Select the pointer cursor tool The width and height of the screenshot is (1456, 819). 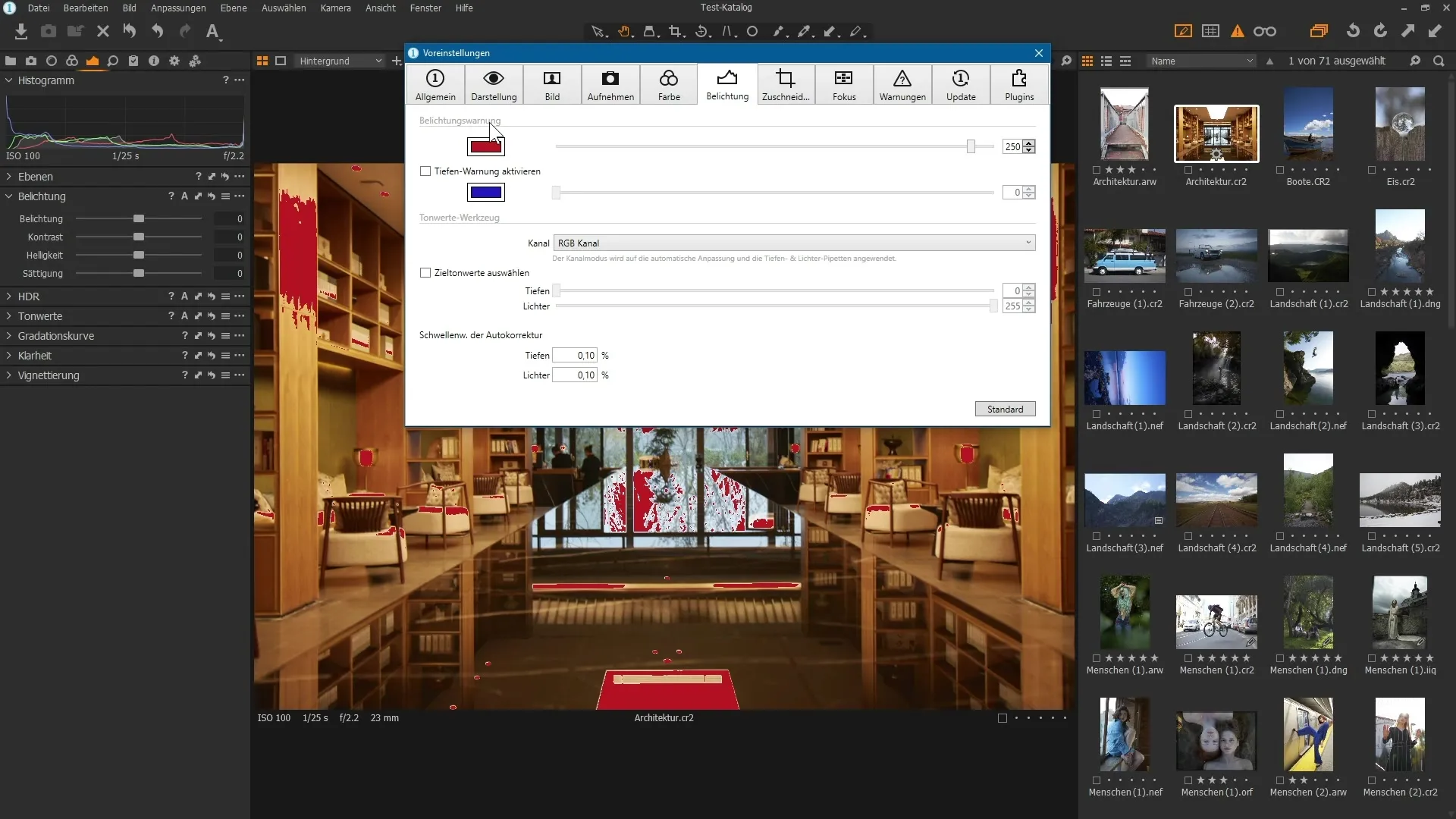pos(598,32)
